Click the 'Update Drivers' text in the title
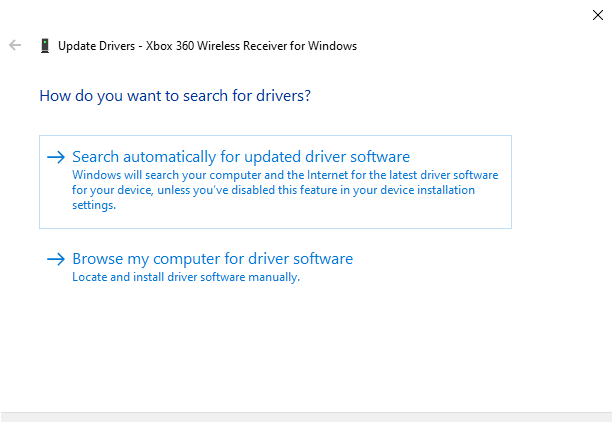 [x=97, y=46]
